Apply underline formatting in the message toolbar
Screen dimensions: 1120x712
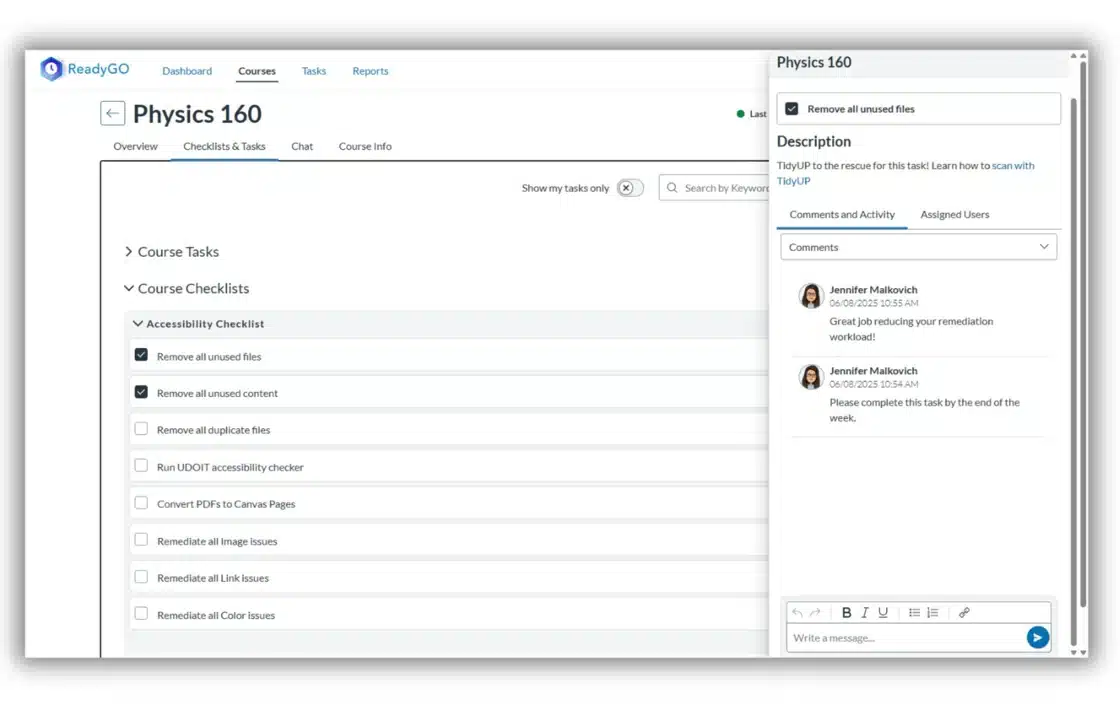click(x=884, y=612)
